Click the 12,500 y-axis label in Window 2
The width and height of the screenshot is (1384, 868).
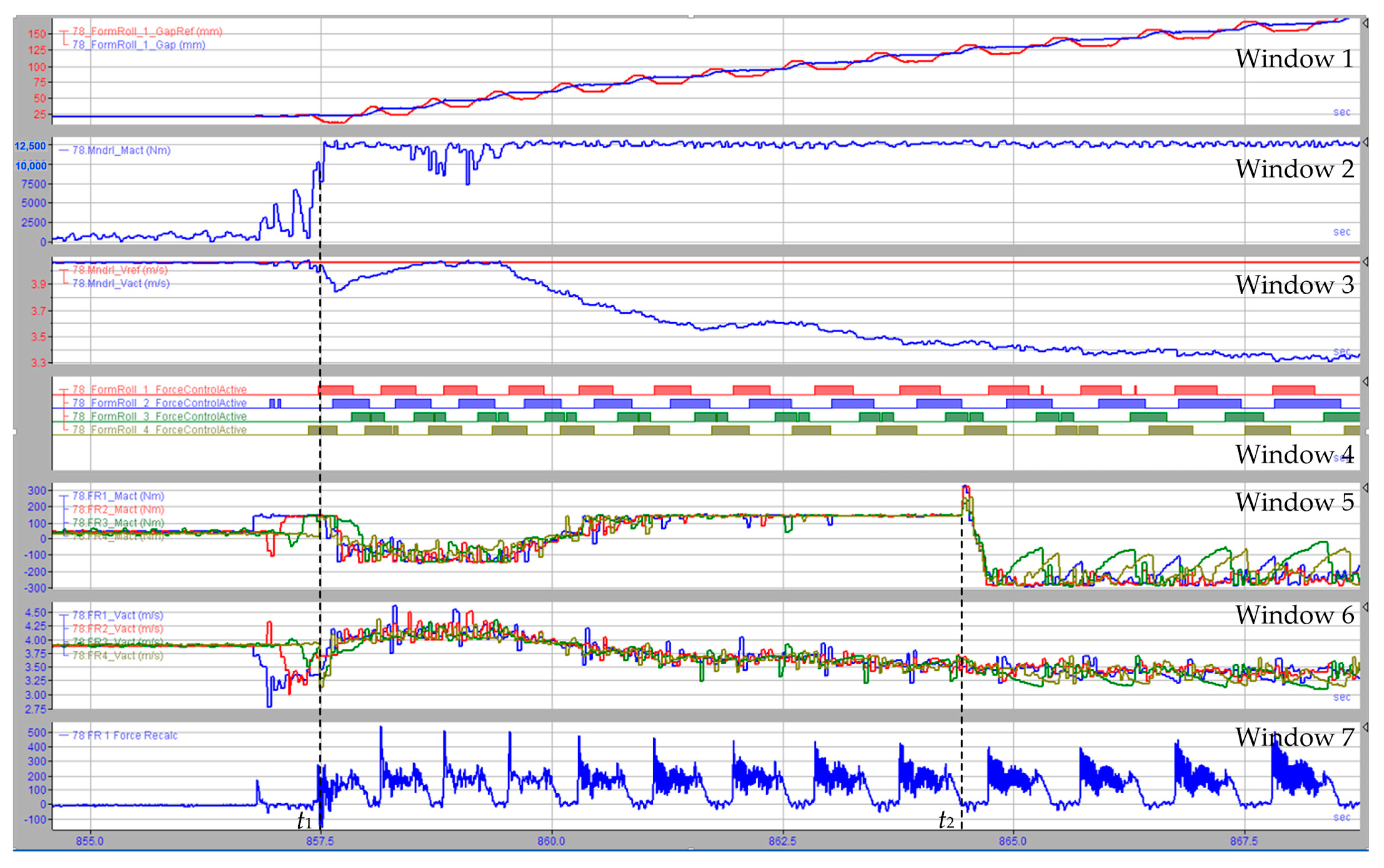click(30, 146)
